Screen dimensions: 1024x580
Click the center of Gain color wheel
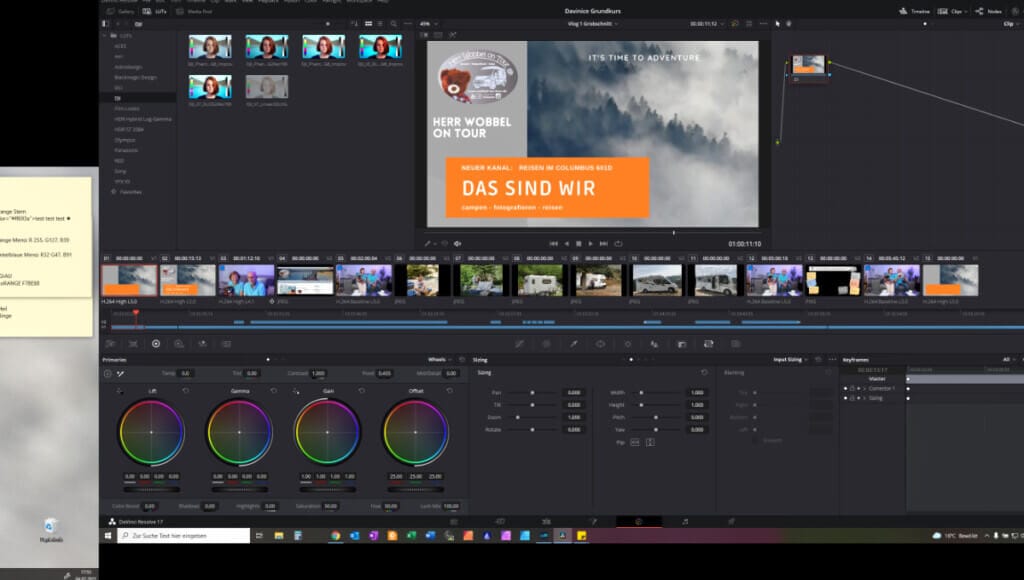(327, 432)
